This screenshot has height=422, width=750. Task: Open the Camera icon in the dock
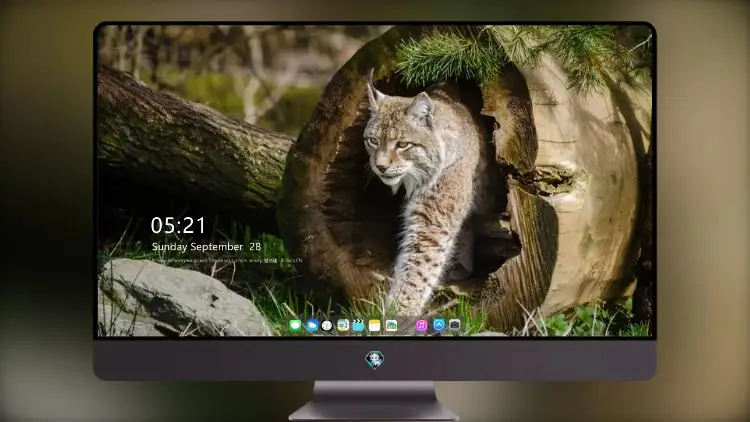(x=454, y=325)
